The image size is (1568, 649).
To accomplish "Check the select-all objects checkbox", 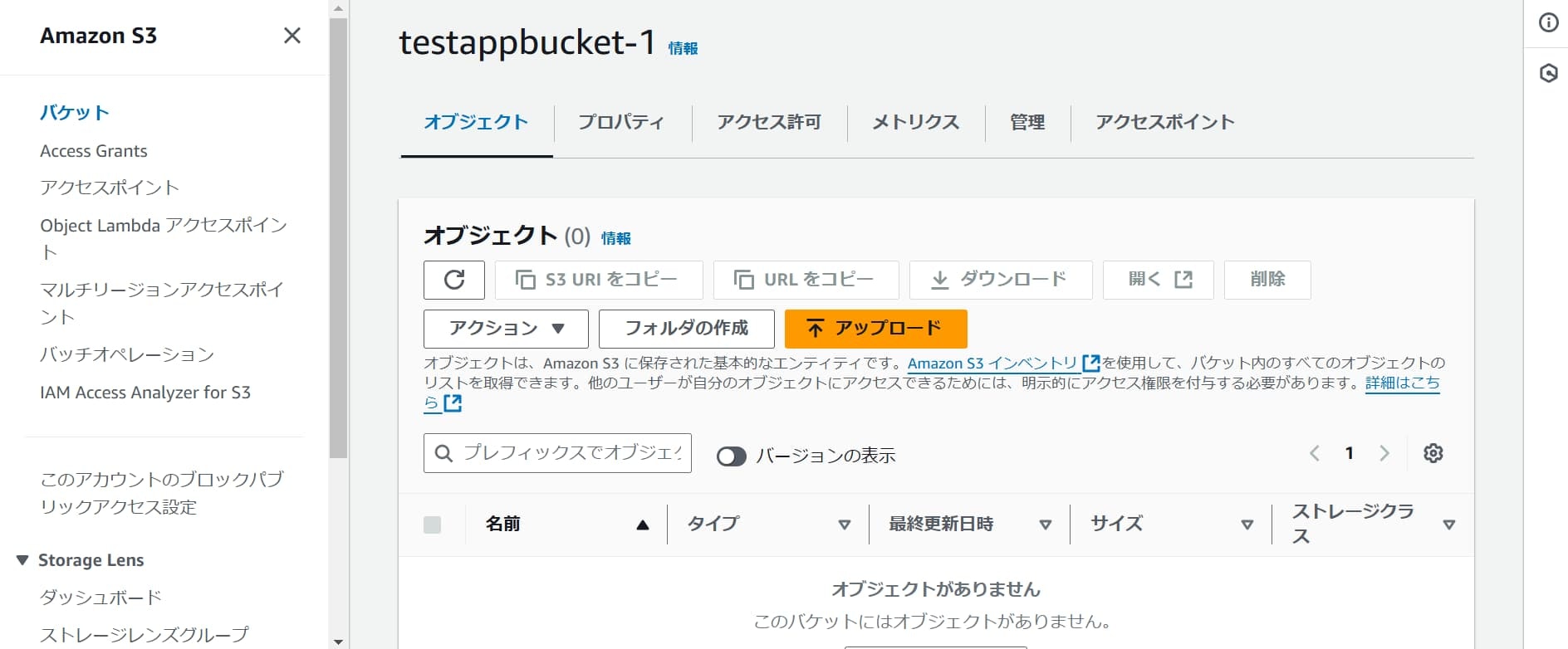I will (x=432, y=525).
